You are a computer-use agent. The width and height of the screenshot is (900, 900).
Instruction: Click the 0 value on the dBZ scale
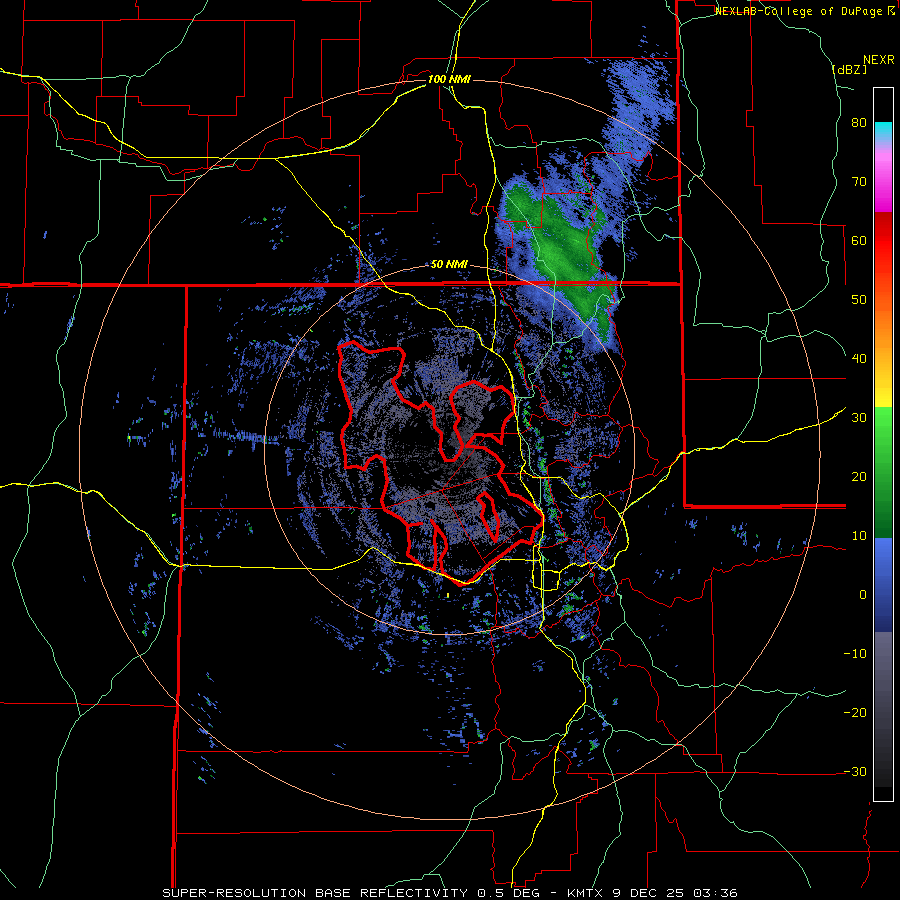(x=863, y=595)
